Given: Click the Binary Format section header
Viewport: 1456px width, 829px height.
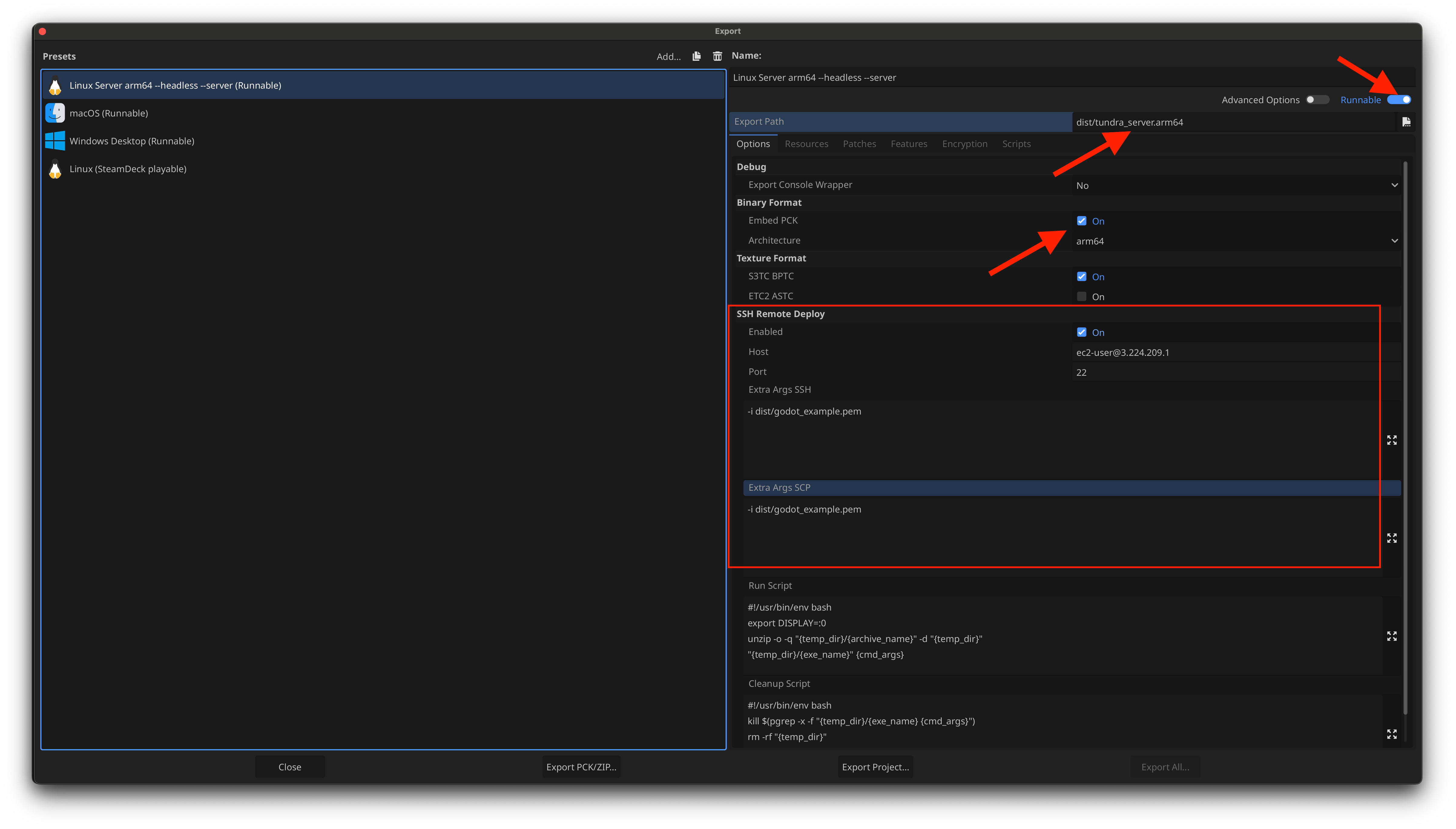Looking at the screenshot, I should pos(769,203).
